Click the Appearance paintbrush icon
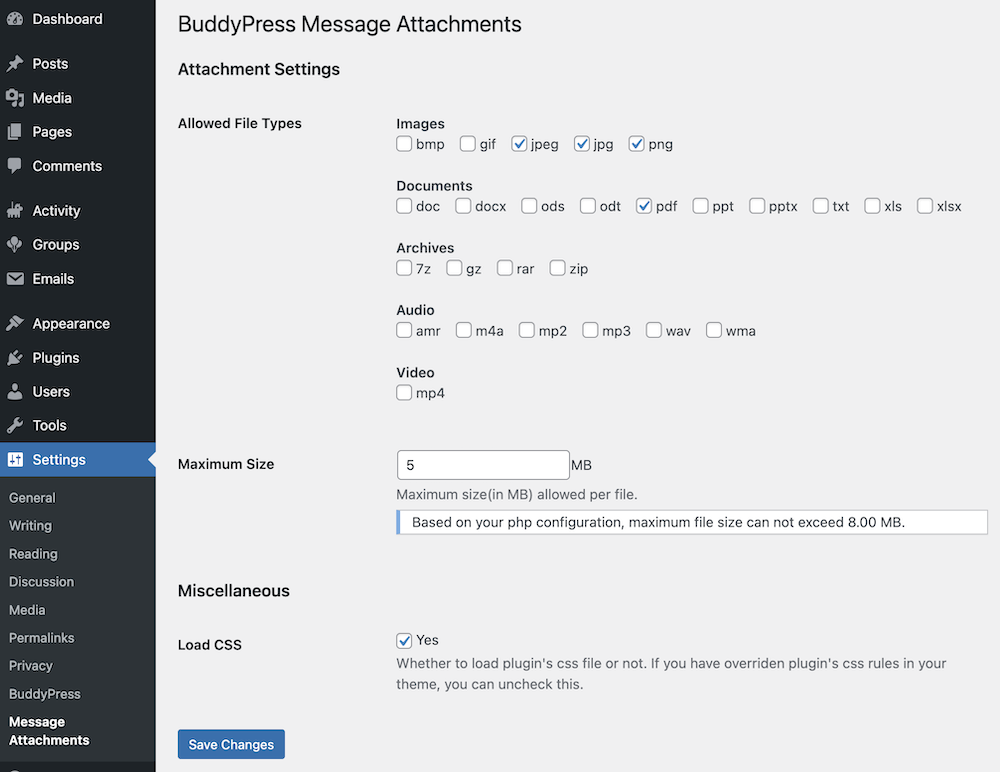The width and height of the screenshot is (1000, 772). tap(15, 323)
